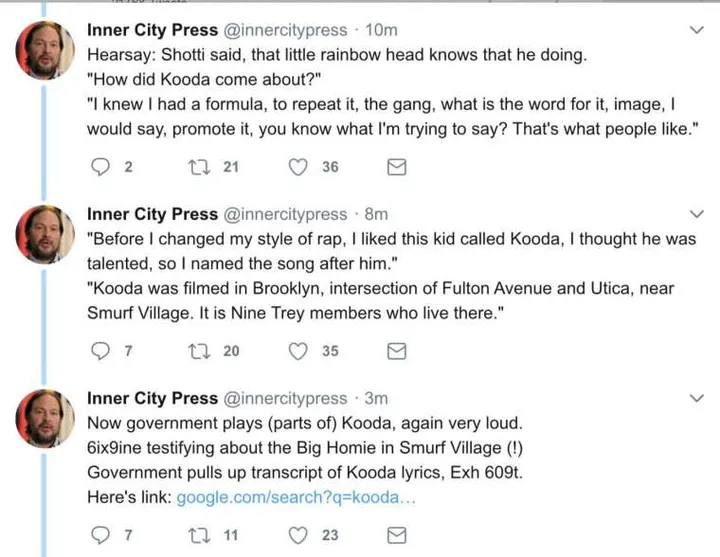Click @innercitypress handle on the 3m tweet
720x557 pixels.
[x=284, y=398]
